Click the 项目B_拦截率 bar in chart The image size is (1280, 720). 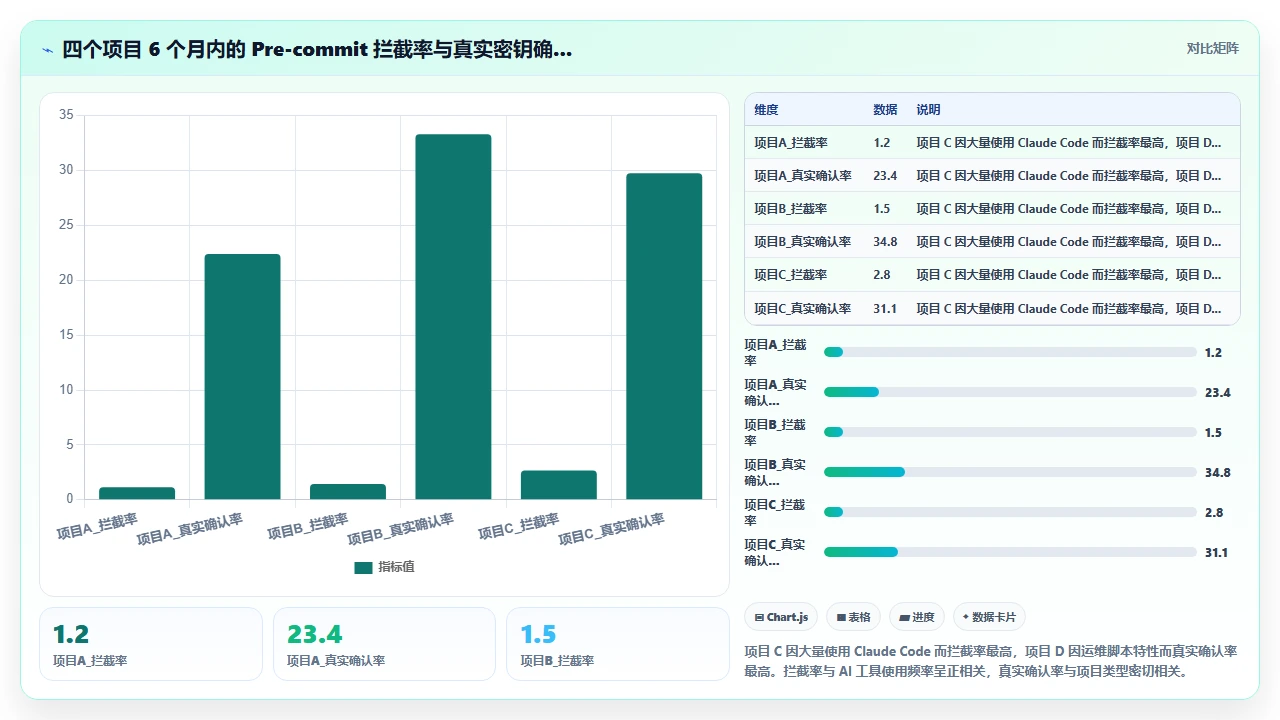[348, 491]
